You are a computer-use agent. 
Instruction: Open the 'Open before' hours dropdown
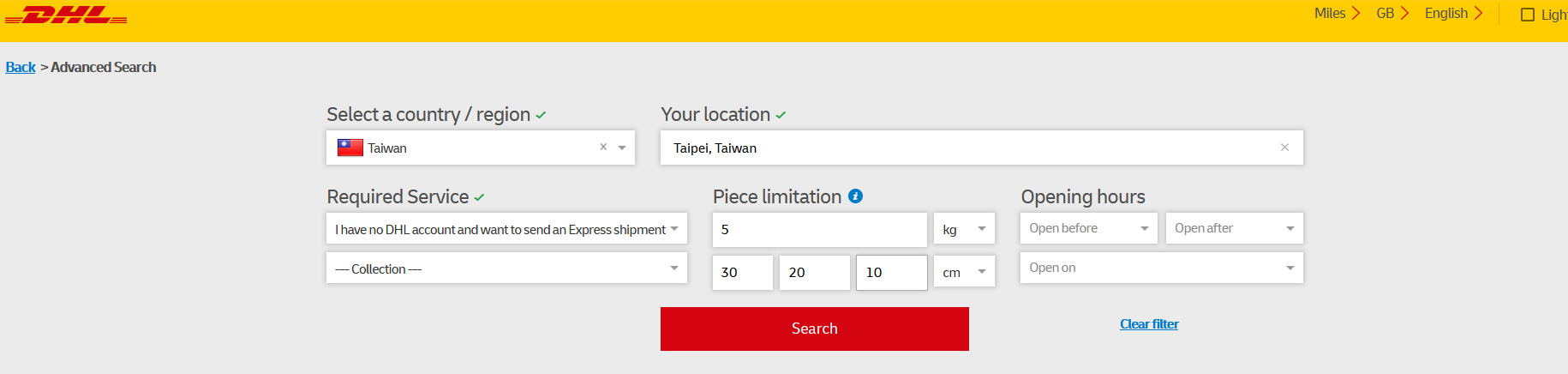(x=1088, y=228)
